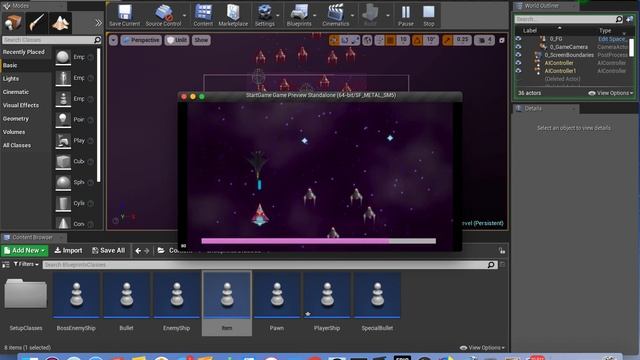Open Source Control toolbar icon
This screenshot has width=640, height=360.
pyautogui.click(x=163, y=16)
